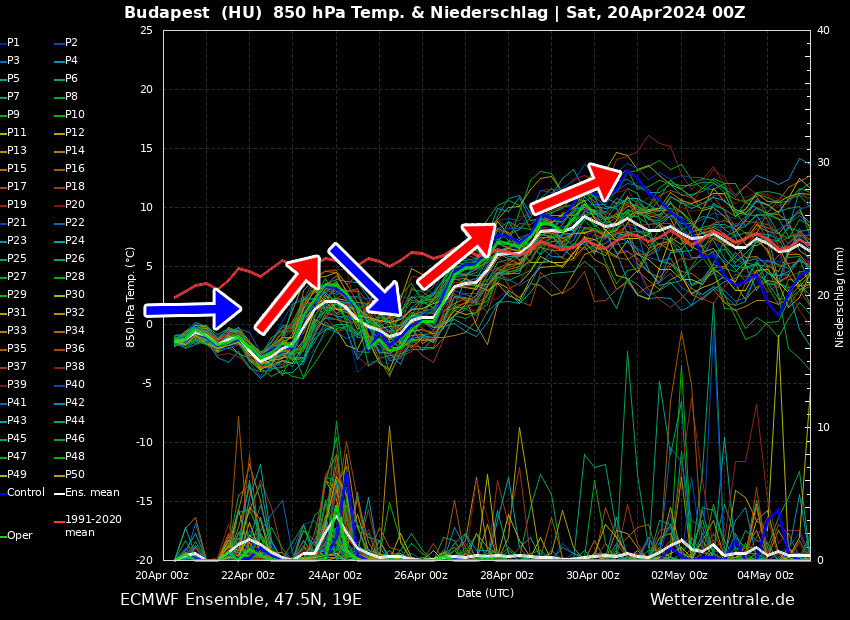Image resolution: width=850 pixels, height=620 pixels.
Task: Click the "24Apr 00z" date tick
Action: tap(334, 576)
